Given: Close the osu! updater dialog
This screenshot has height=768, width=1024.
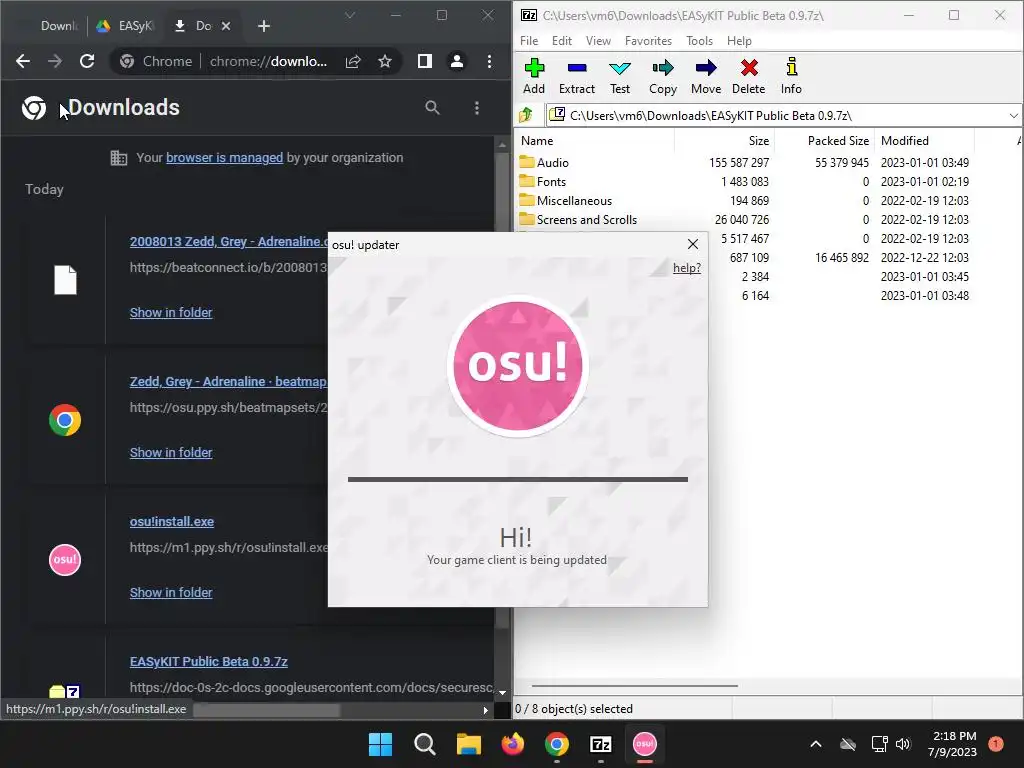Looking at the screenshot, I should [693, 244].
